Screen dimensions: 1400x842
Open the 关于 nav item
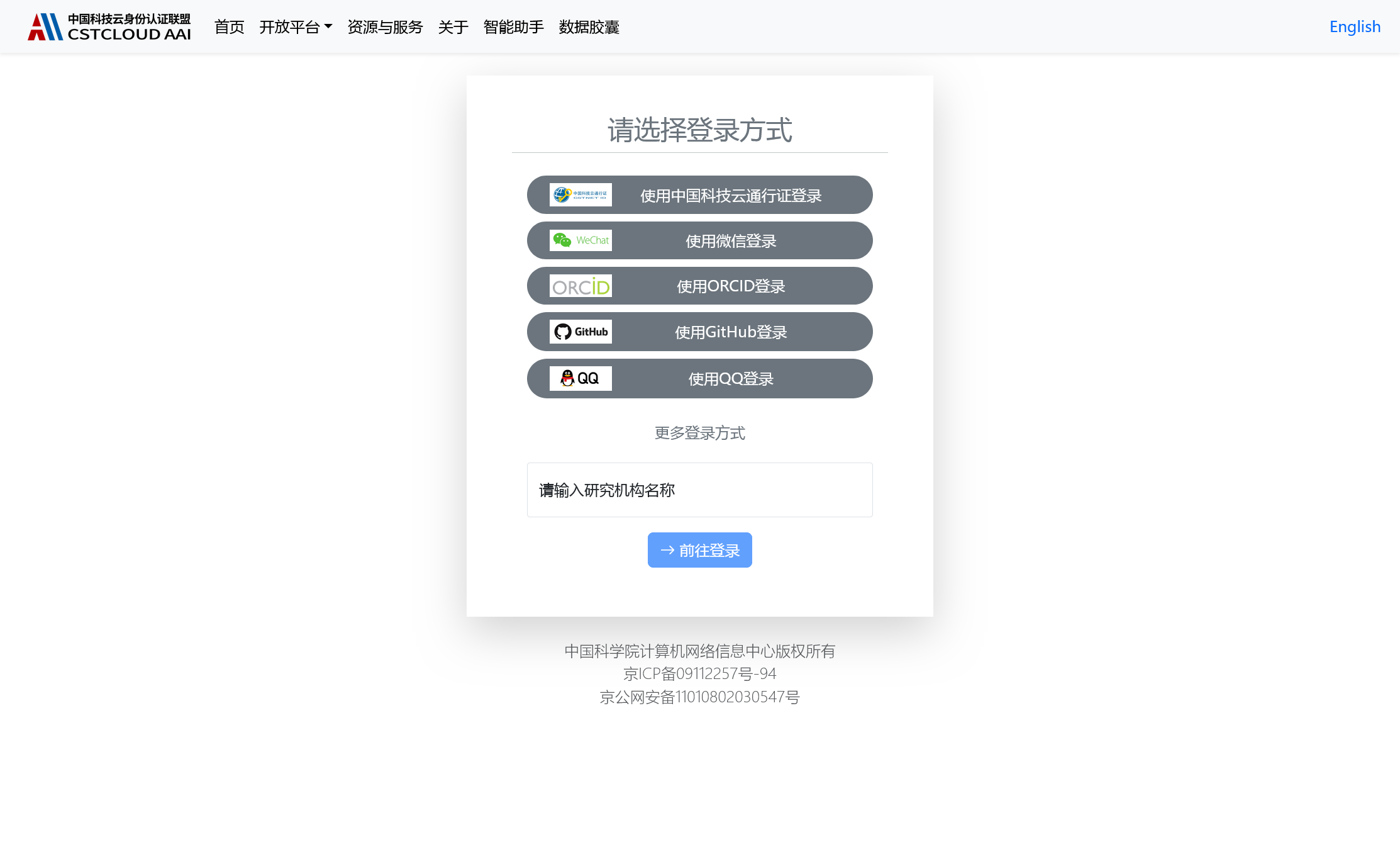tap(453, 27)
